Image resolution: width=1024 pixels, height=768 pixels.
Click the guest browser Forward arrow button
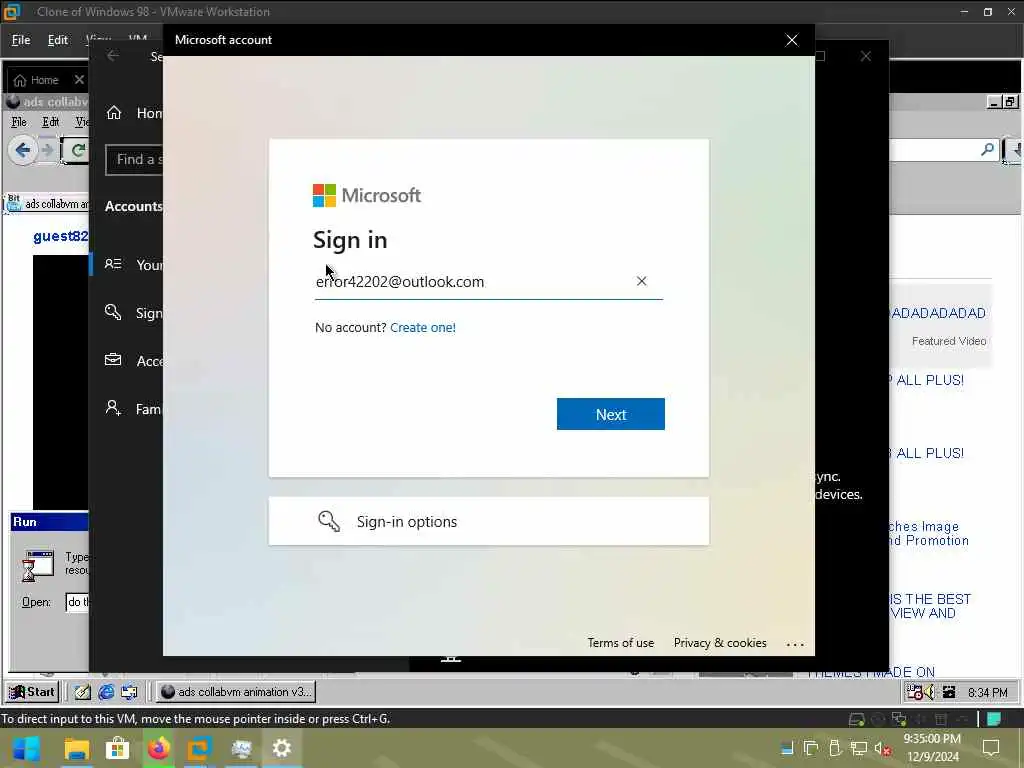click(48, 151)
